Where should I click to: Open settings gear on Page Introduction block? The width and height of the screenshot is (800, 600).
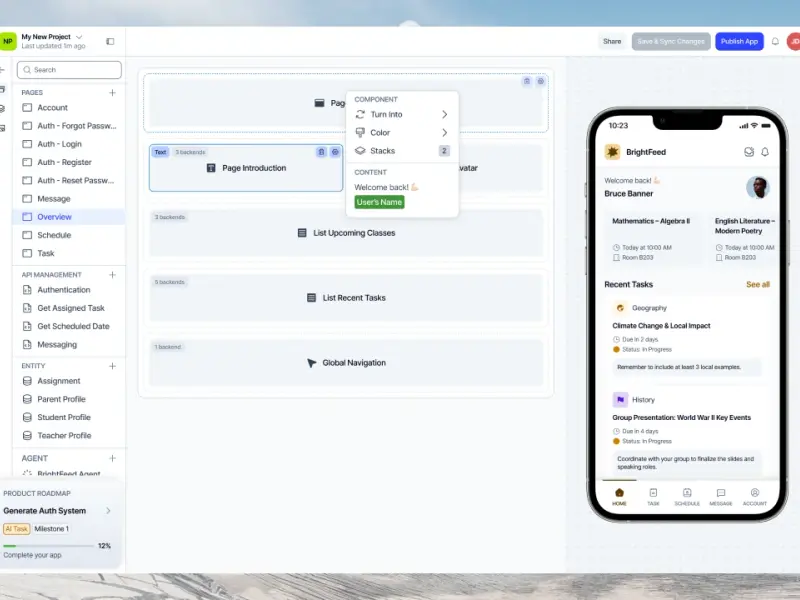(x=335, y=152)
